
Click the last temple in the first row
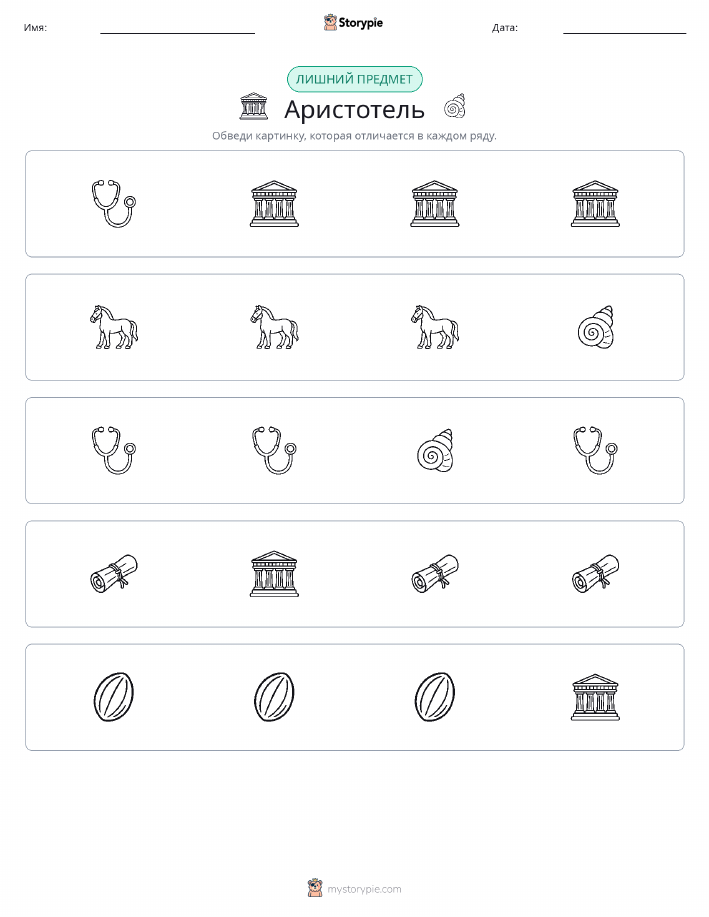click(x=596, y=204)
